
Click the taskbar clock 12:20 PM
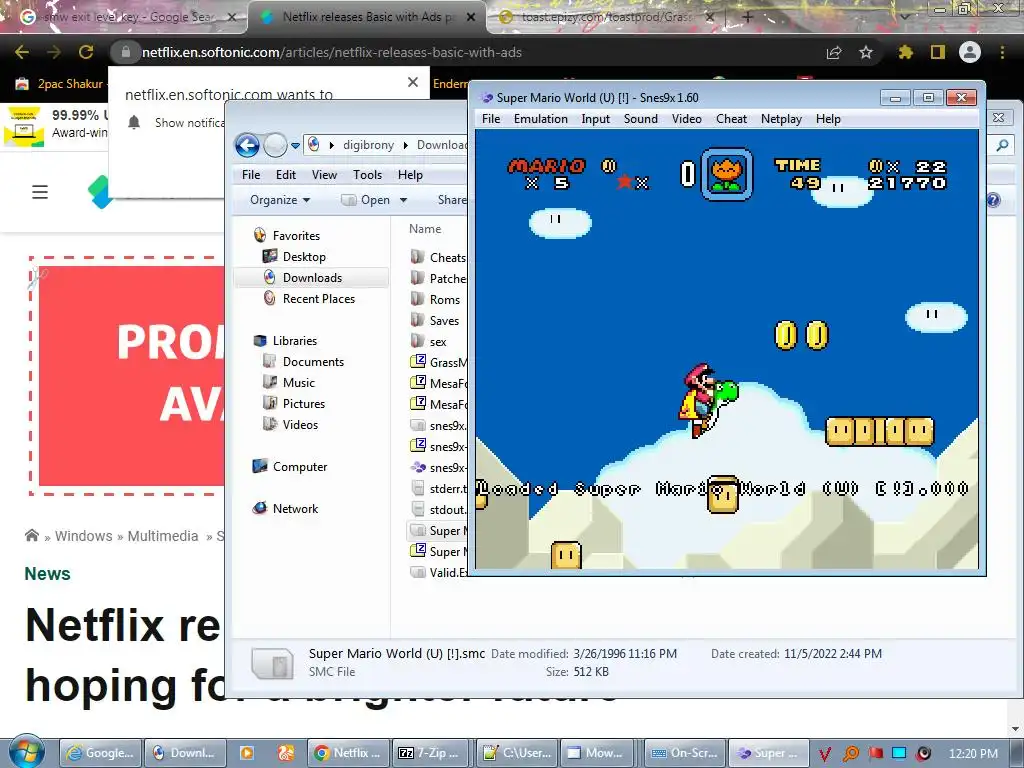point(973,753)
